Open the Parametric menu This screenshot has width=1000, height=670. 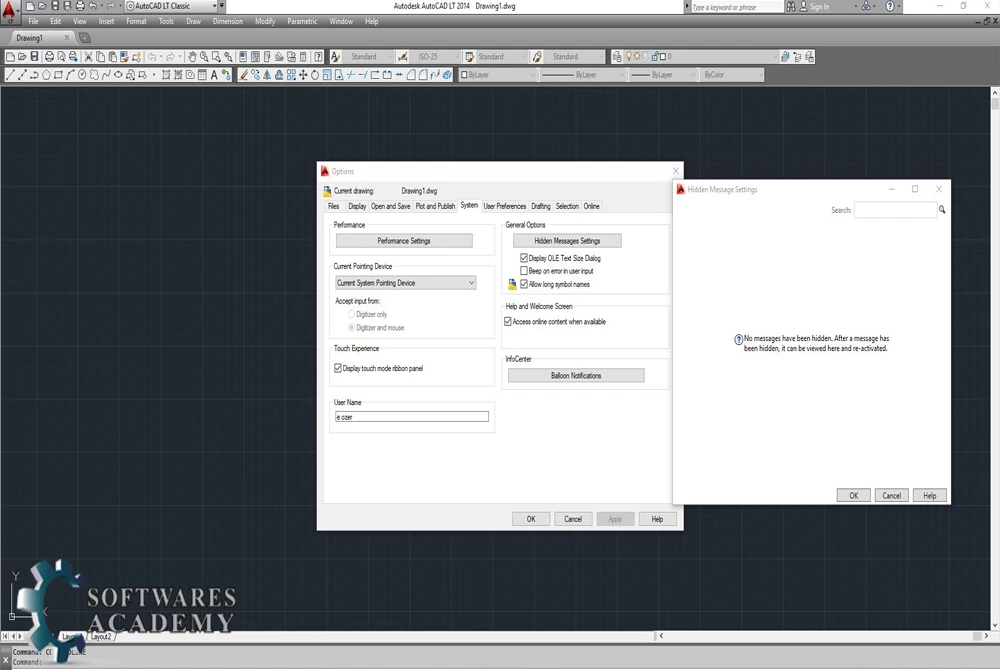[302, 22]
